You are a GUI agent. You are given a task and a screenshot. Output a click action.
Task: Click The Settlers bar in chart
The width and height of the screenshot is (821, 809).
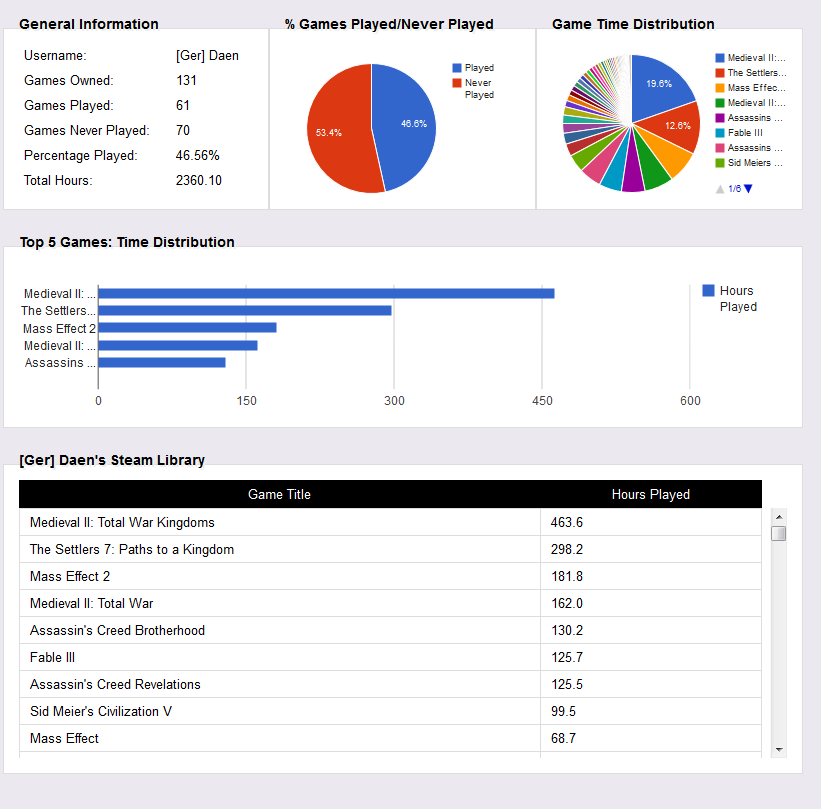[x=245, y=311]
